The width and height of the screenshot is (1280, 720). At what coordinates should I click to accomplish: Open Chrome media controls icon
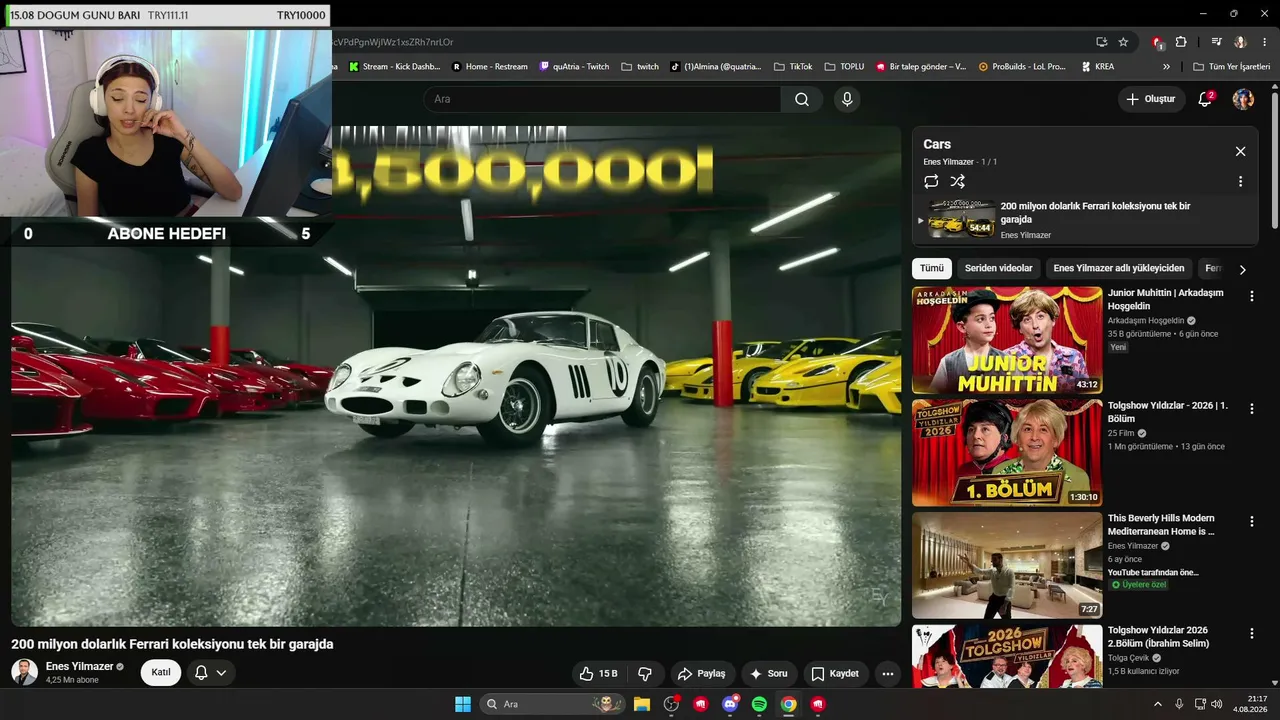(x=1217, y=42)
